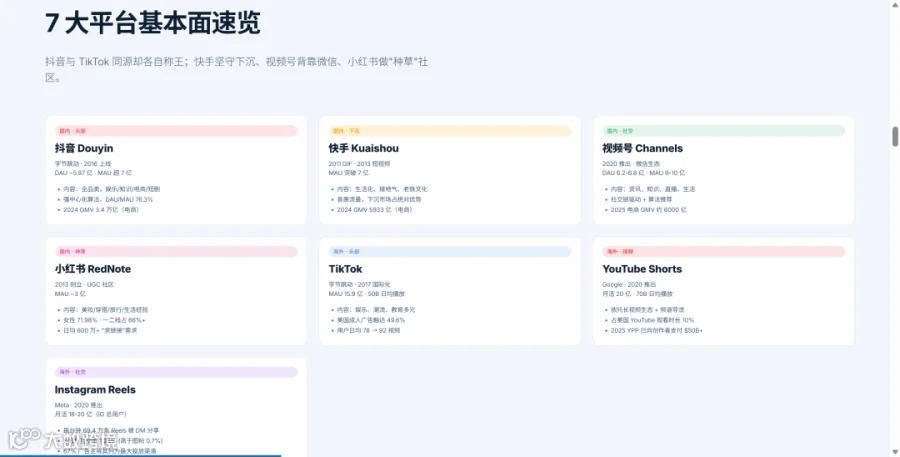
Task: Click the bullet '内容：娱乐、潮流、教育多元'
Action: click(x=376, y=309)
